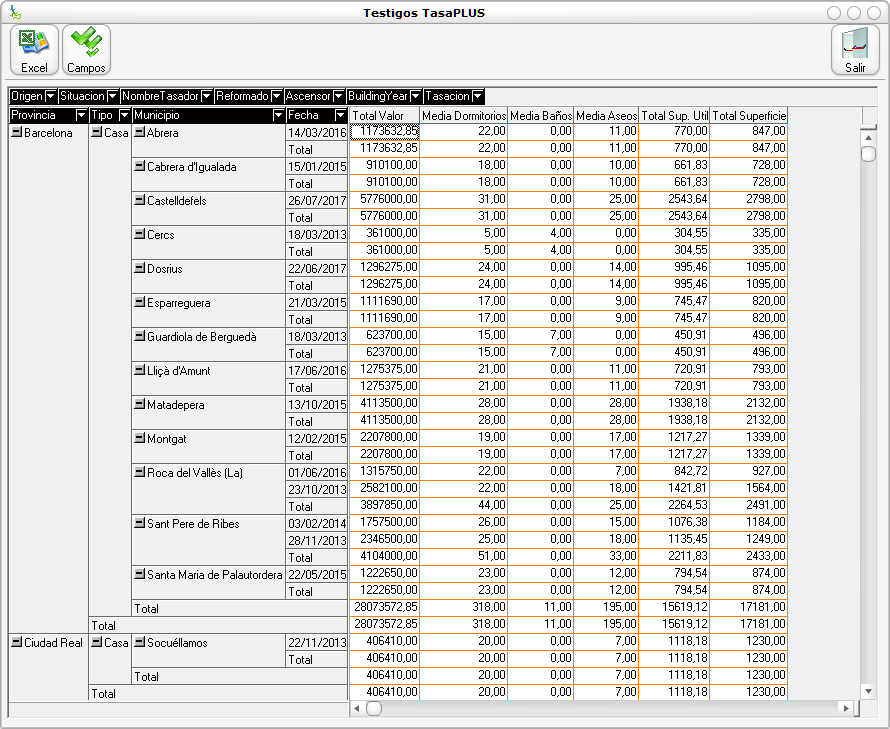Collapse the Ciudad Real province row
890x729 pixels.
[16, 643]
